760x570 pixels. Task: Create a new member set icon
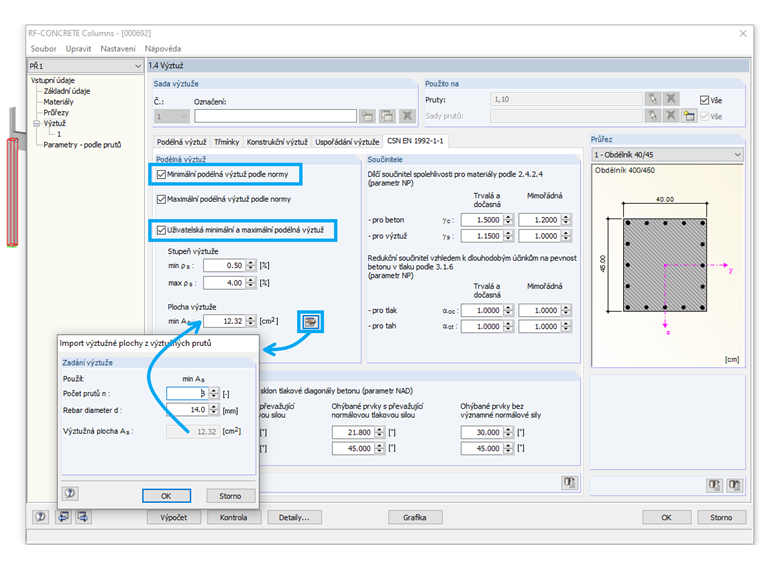pyautogui.click(x=689, y=115)
